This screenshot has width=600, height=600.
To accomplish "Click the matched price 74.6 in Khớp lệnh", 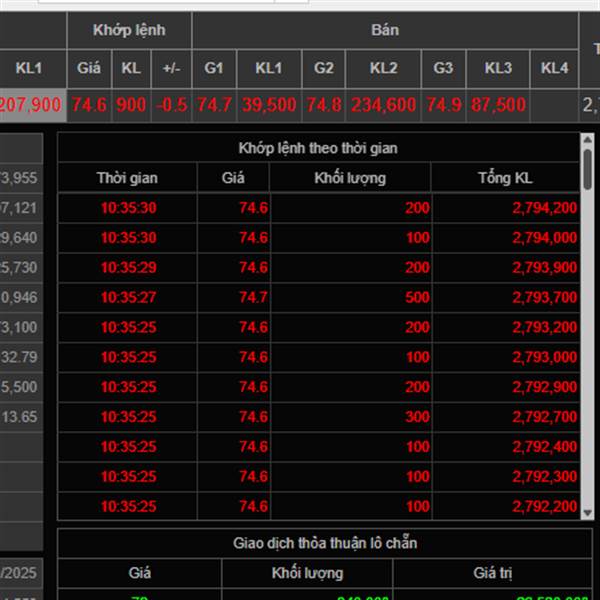I will click(x=89, y=105).
